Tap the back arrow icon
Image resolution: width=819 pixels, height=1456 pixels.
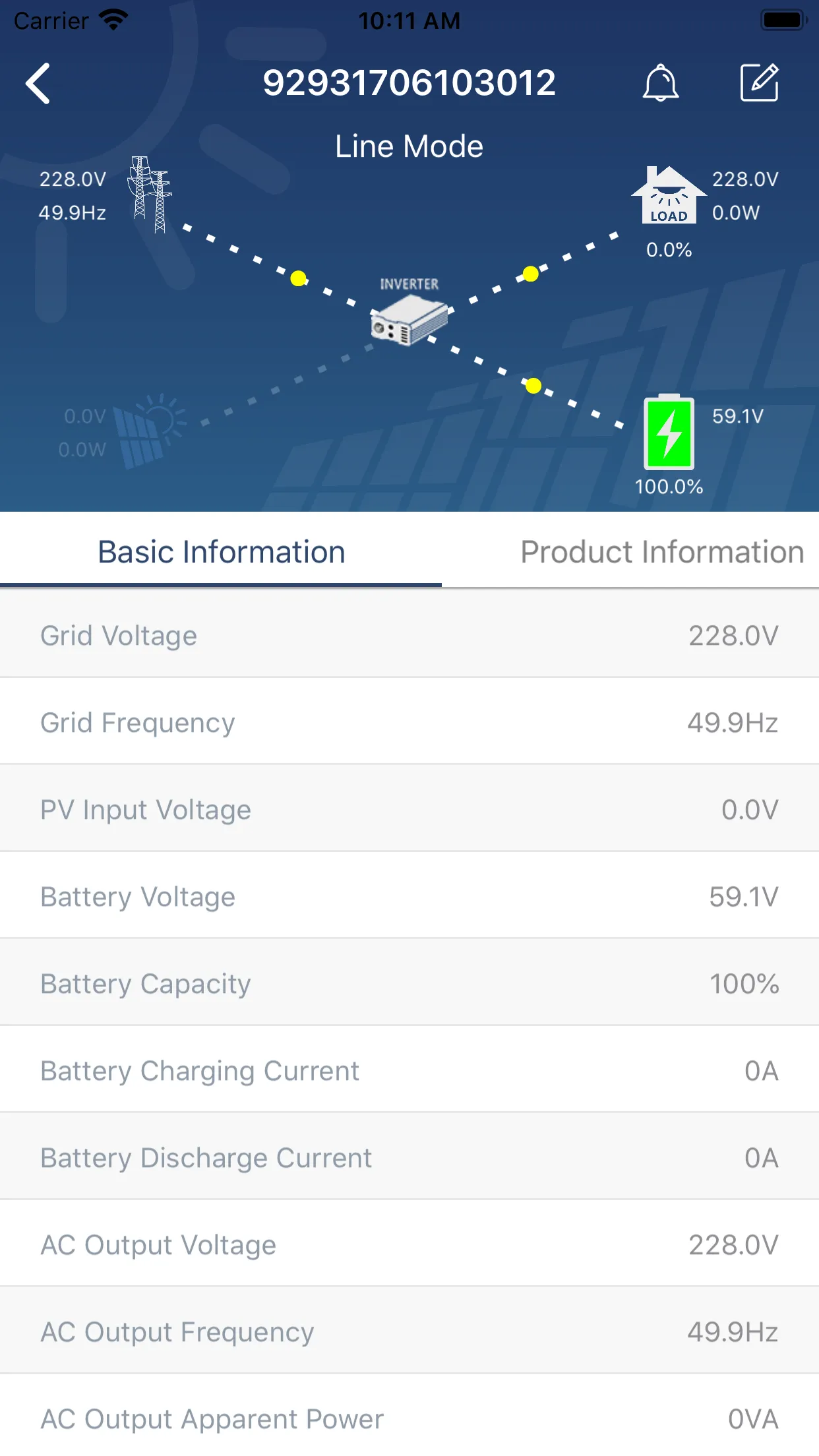38,84
